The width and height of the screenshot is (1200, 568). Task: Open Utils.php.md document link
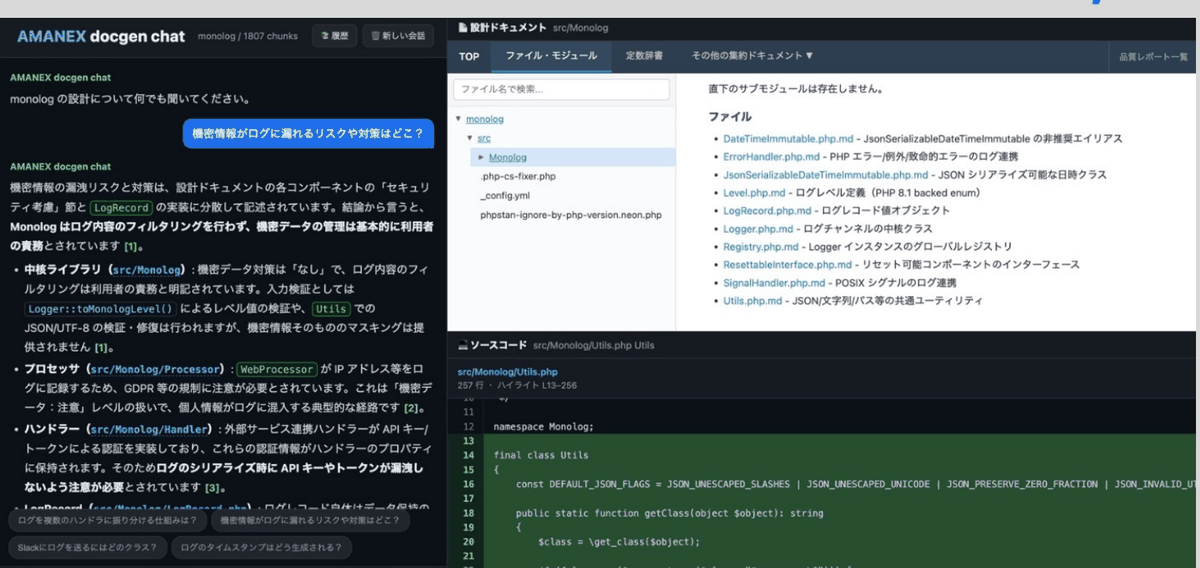pyautogui.click(x=752, y=301)
